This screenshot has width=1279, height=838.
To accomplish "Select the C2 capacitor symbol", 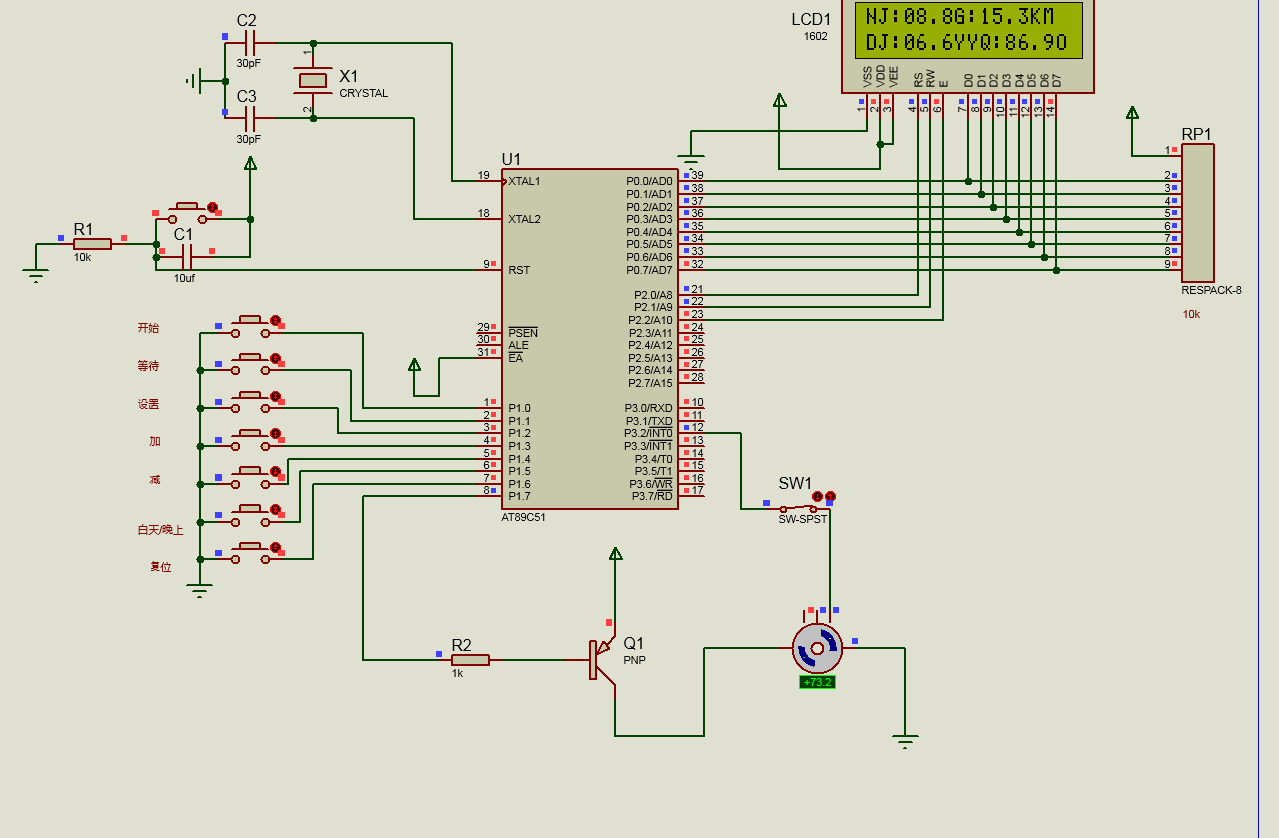I will 250,43.
